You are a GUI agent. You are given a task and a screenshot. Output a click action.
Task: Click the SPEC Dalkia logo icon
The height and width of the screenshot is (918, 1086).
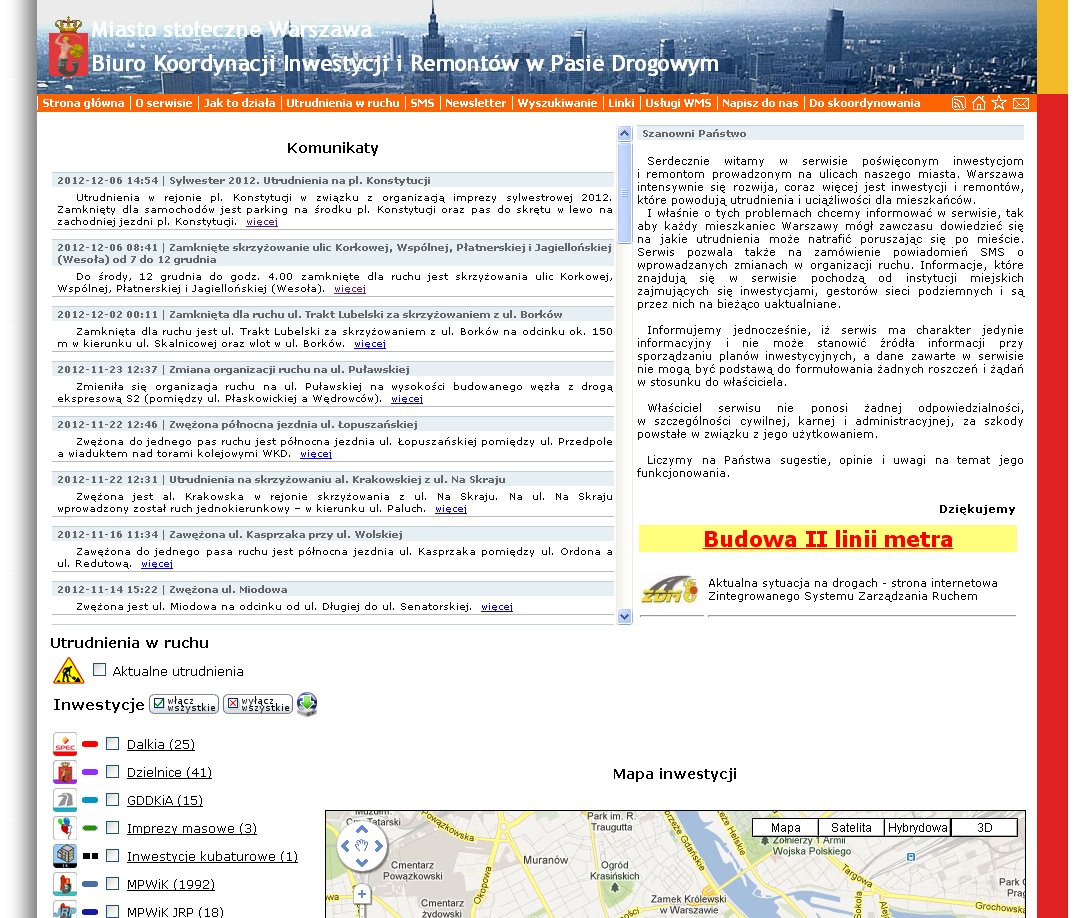tap(65, 744)
